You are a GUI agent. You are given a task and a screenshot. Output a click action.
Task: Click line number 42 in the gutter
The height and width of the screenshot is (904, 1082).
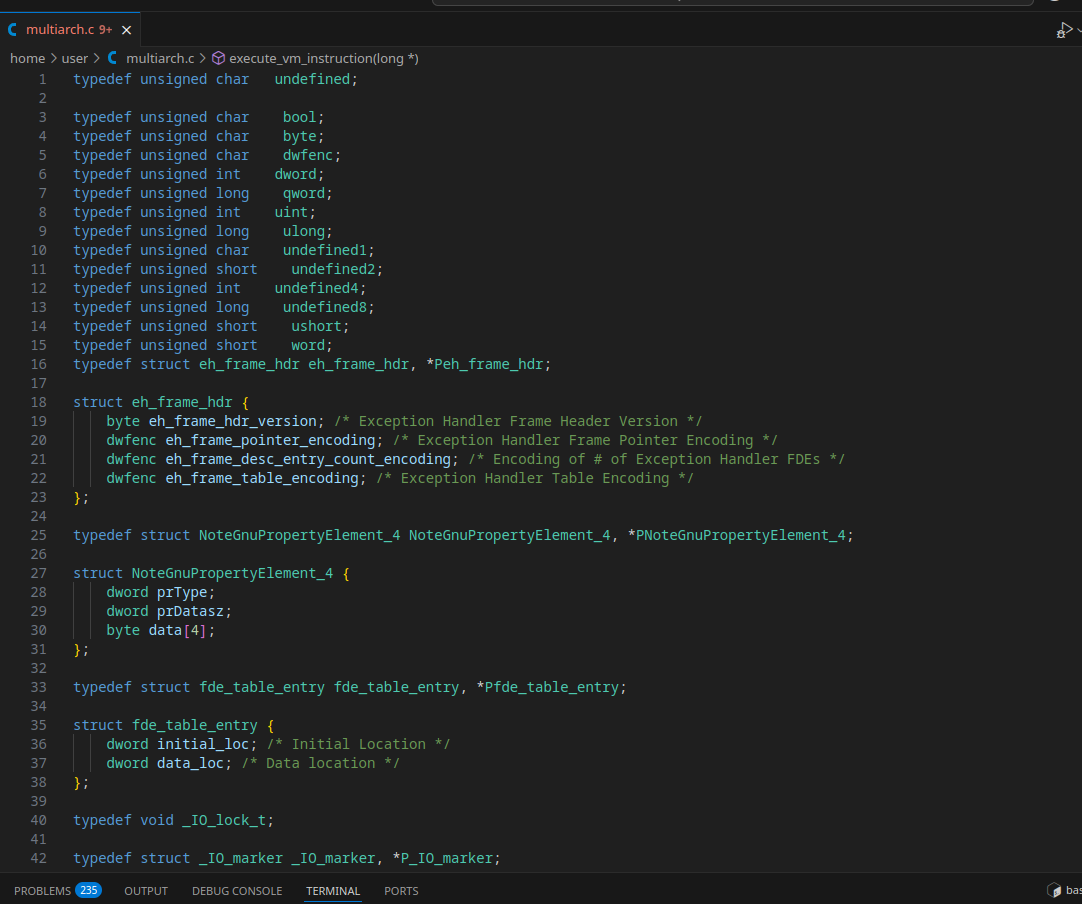[39, 858]
